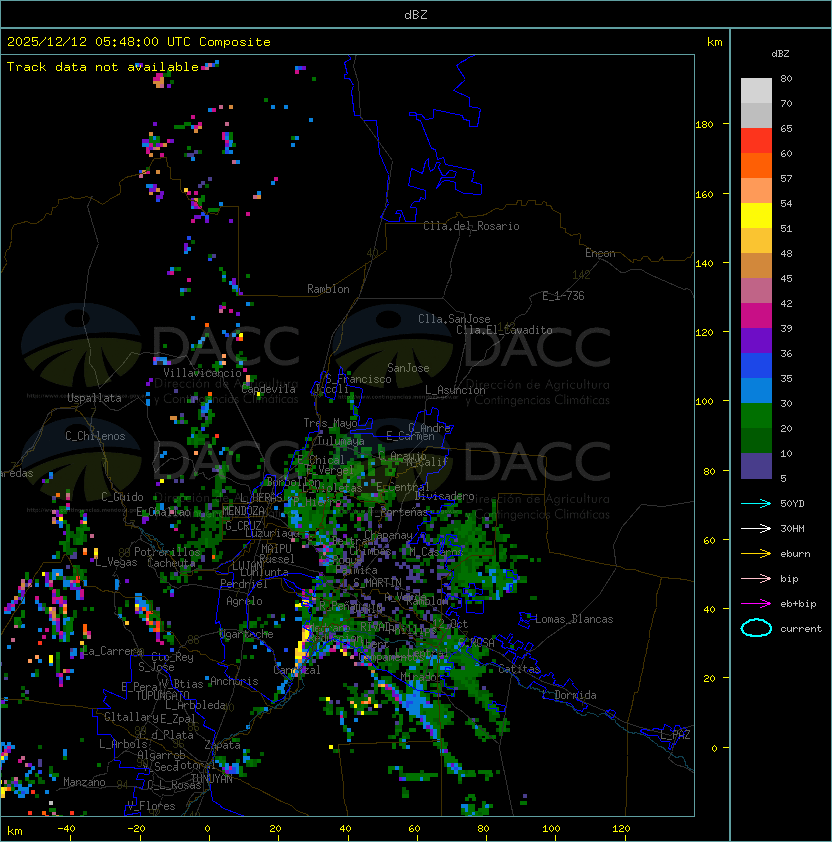Click the 'Capdevila' map label
The width and height of the screenshot is (832, 842).
(269, 389)
